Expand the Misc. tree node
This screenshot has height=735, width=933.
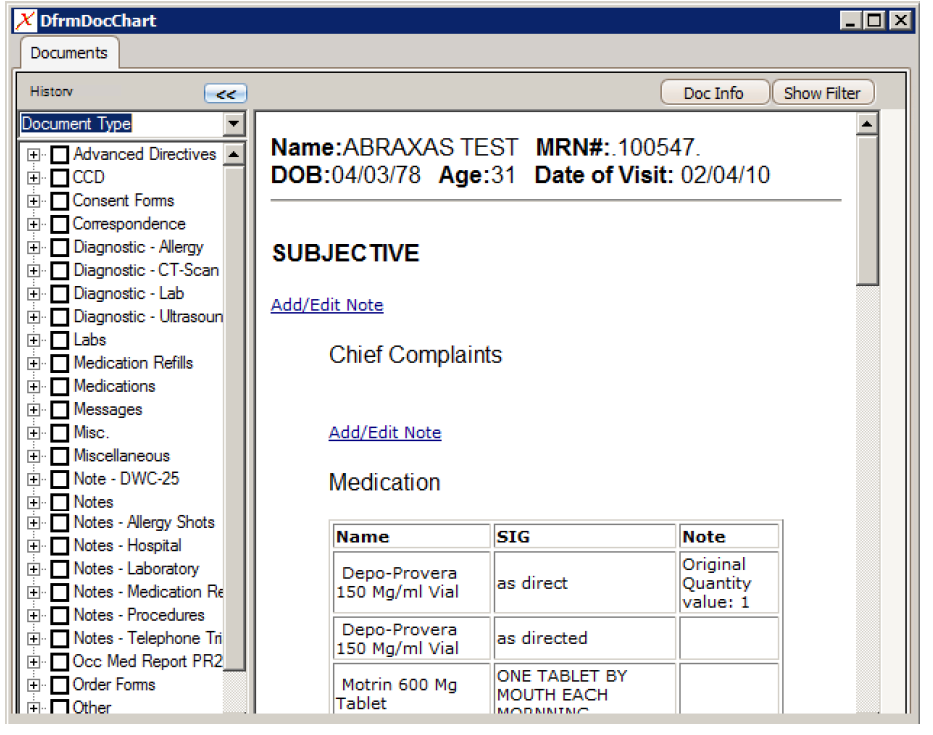34,433
